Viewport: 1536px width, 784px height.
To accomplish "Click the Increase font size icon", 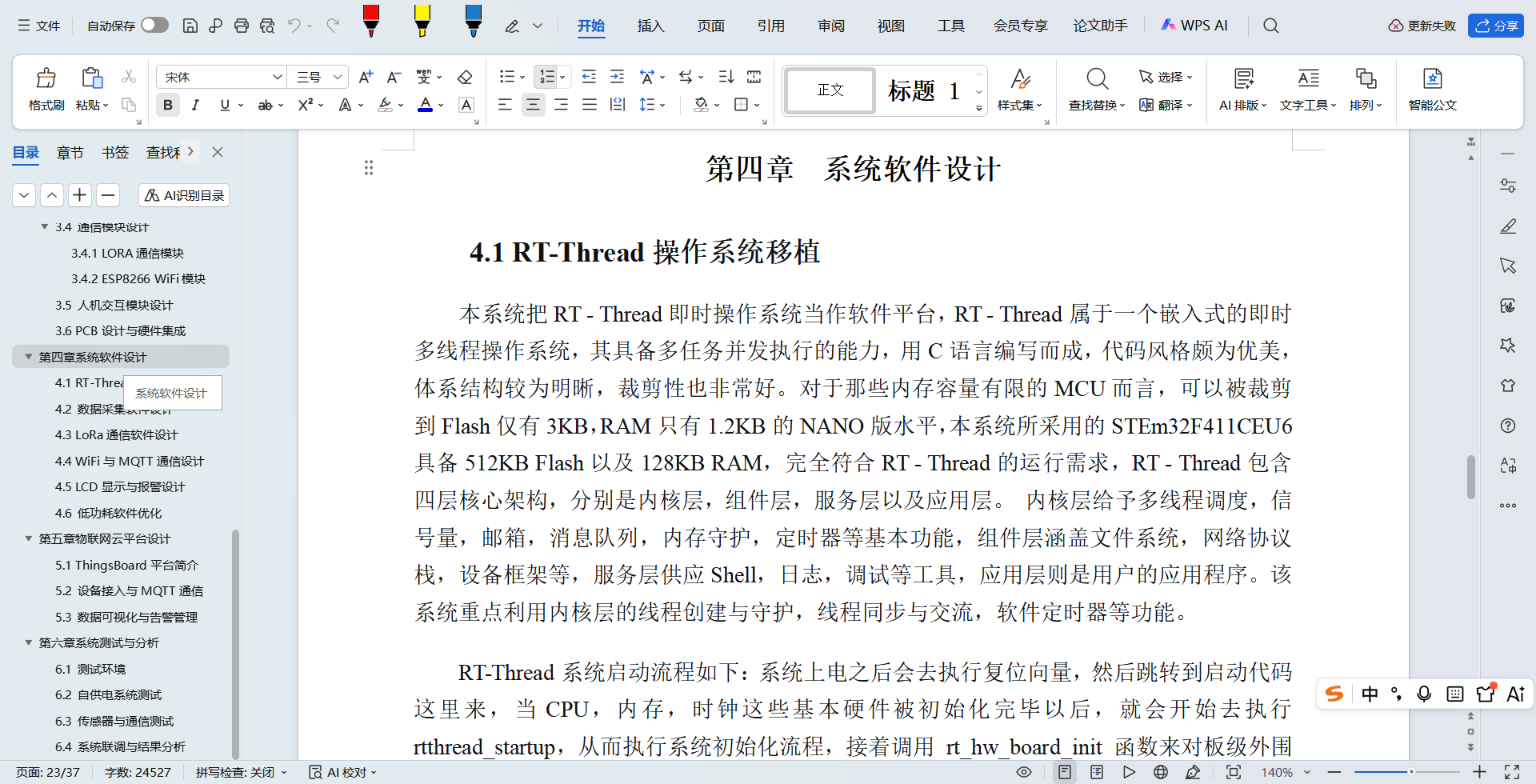I will click(366, 77).
